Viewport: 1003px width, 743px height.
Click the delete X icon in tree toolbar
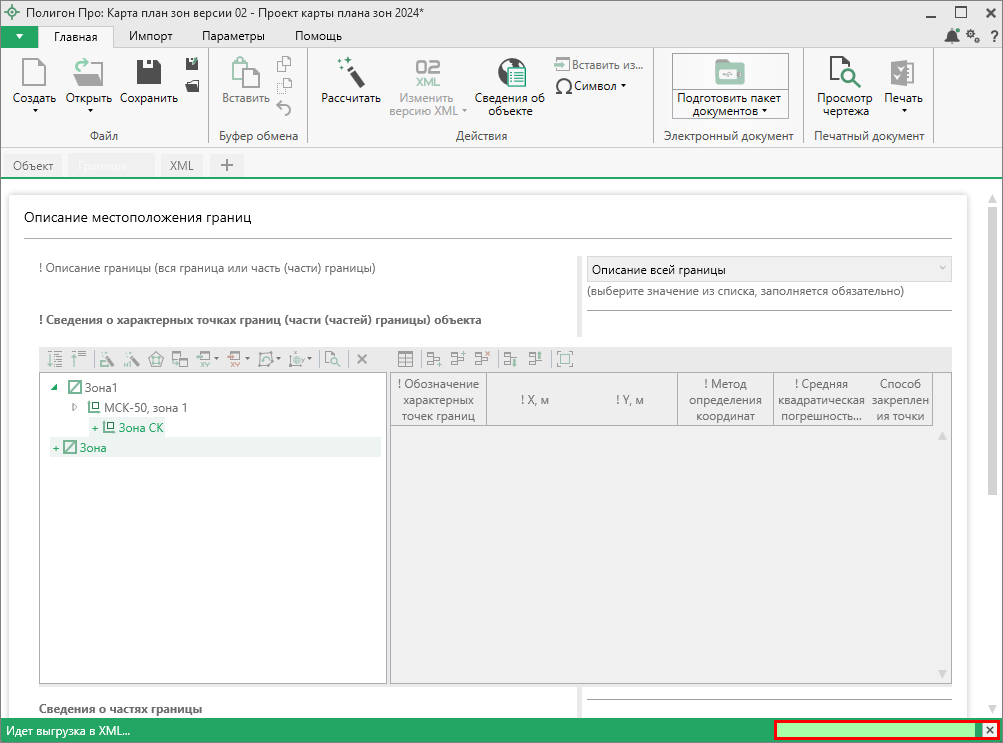(362, 359)
